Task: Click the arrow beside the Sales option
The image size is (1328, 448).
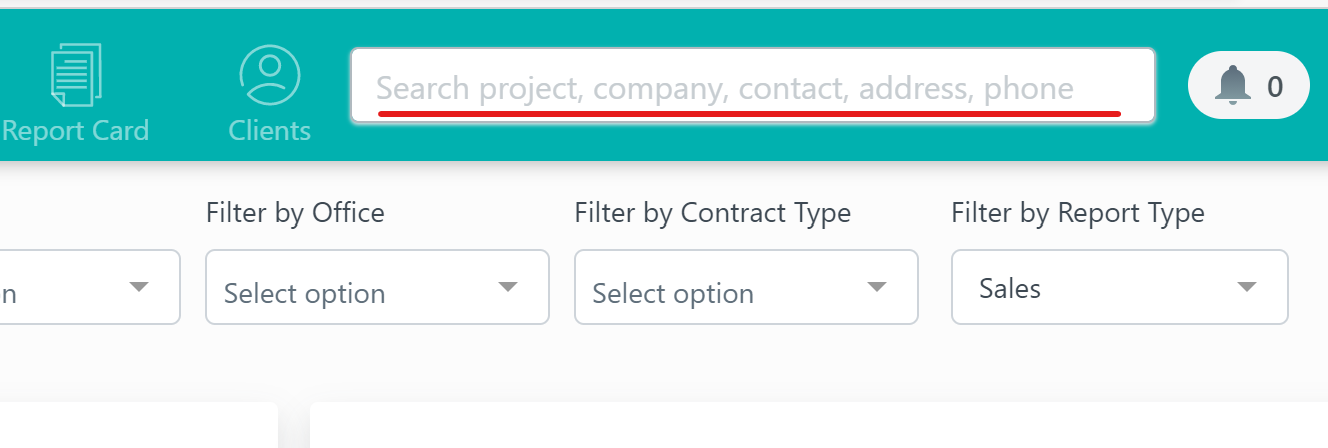Action: click(x=1246, y=288)
